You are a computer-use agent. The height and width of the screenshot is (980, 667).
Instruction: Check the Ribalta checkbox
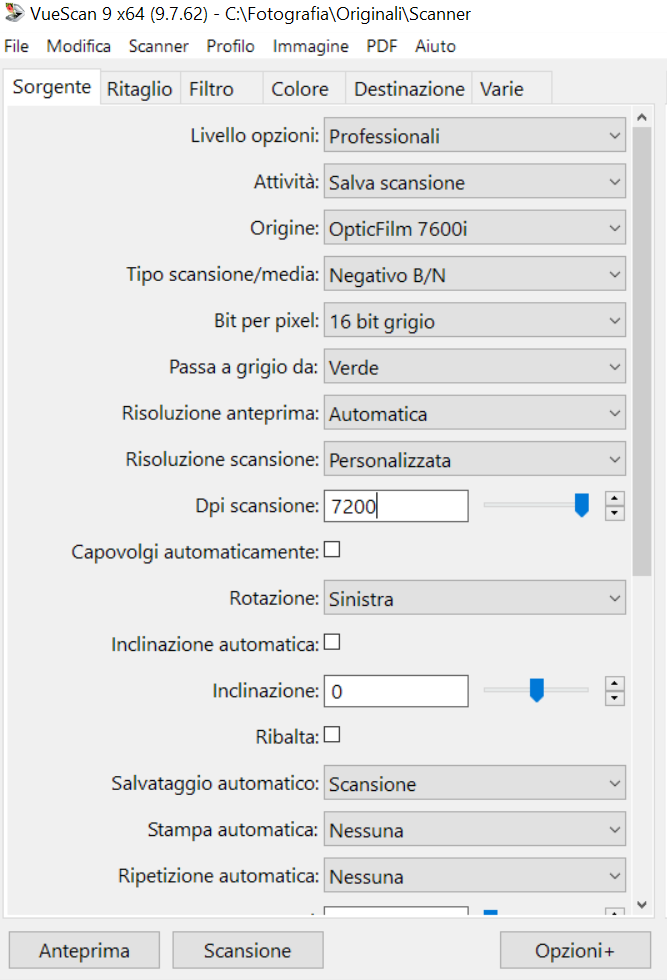(x=332, y=735)
